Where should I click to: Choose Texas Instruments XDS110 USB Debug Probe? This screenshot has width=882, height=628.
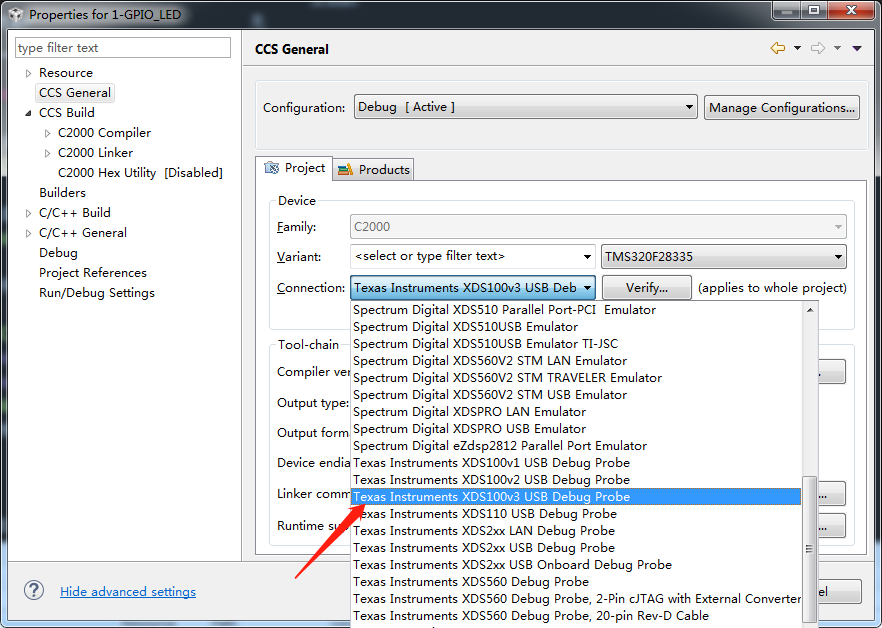point(576,514)
